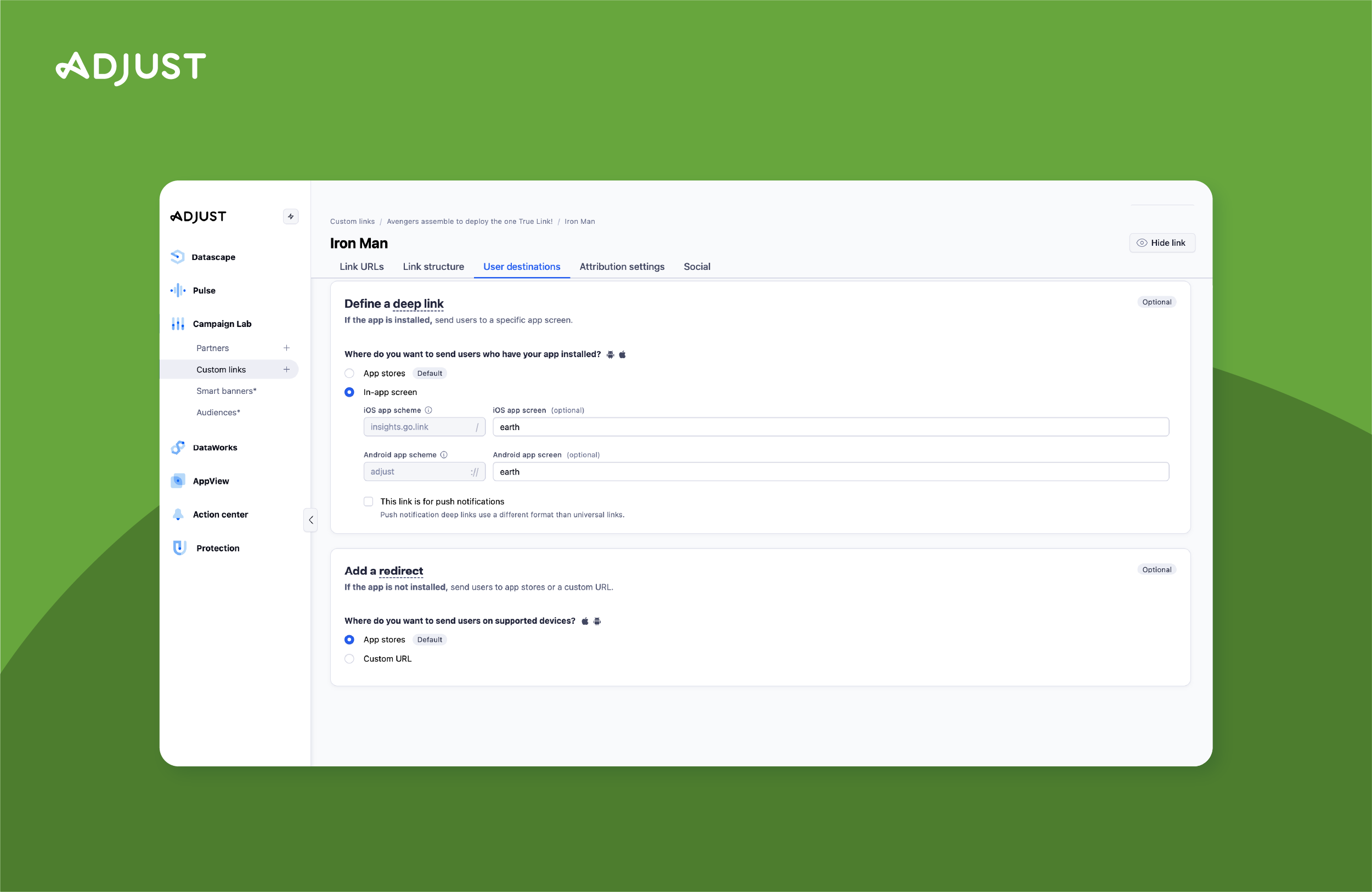
Task: Click the lightning bolt quick-action icon
Action: [291, 216]
